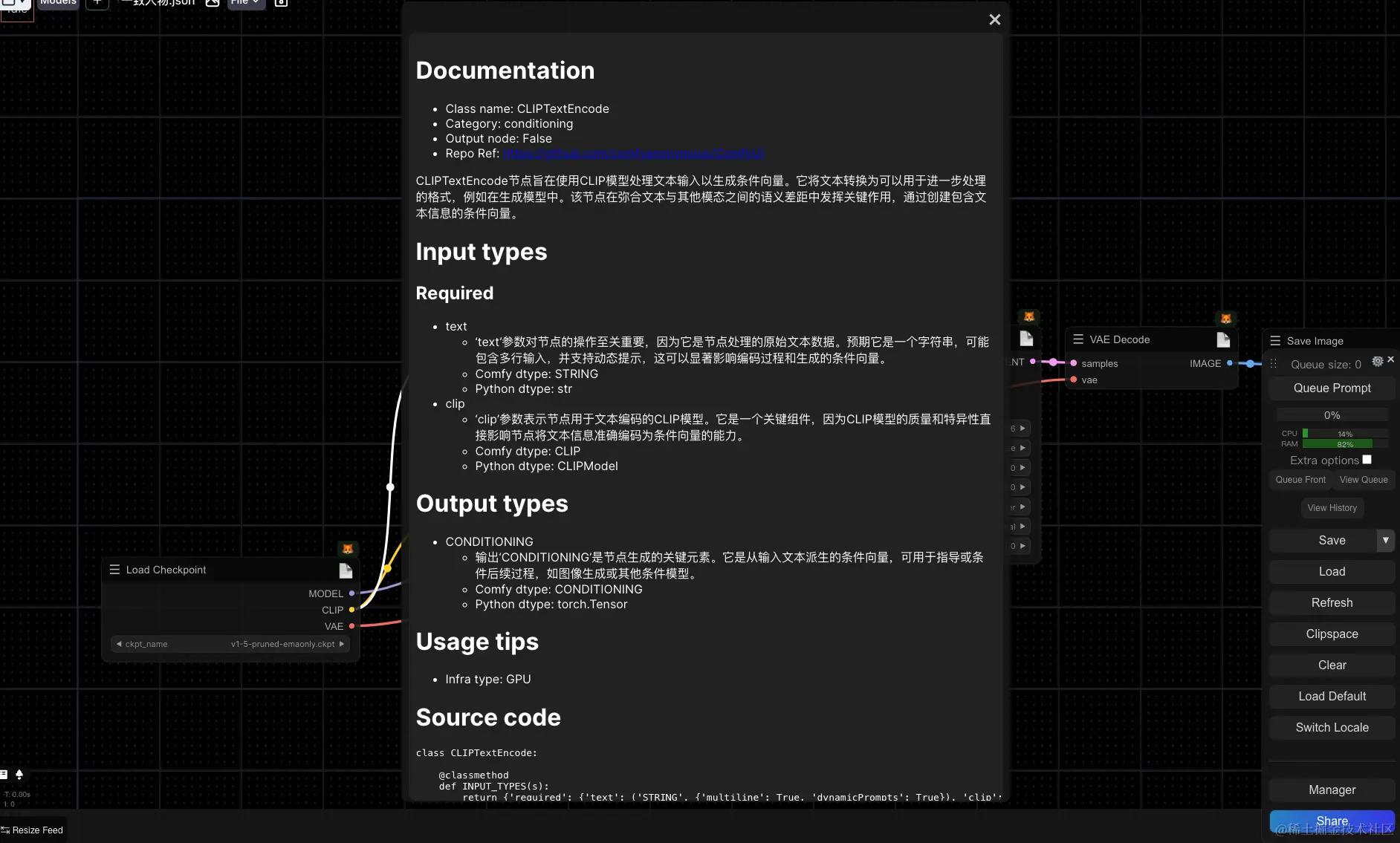Click Clear workflow button
Viewport: 1400px width, 843px height.
point(1332,665)
